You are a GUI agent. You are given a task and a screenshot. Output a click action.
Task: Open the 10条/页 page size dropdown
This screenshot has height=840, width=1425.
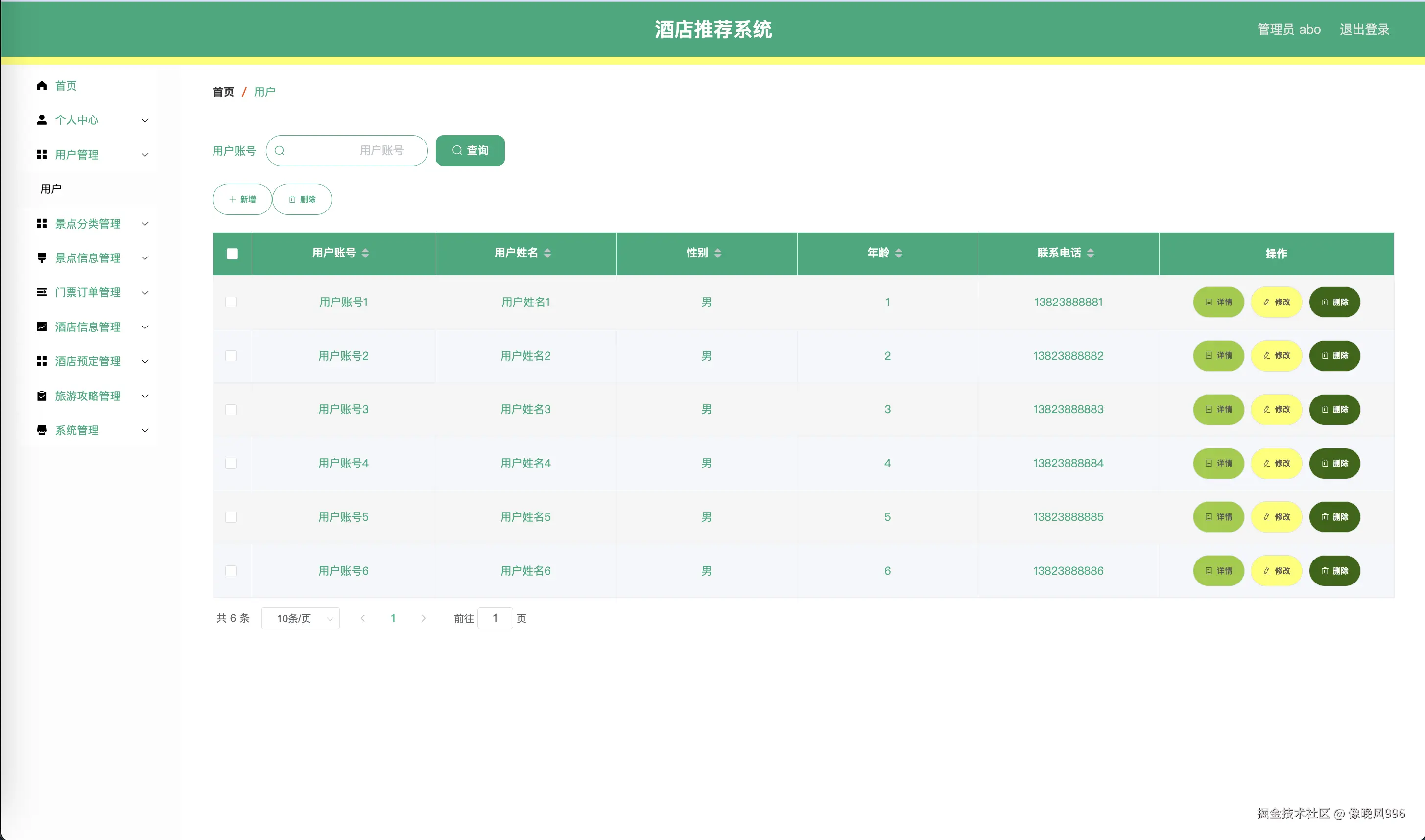(301, 618)
